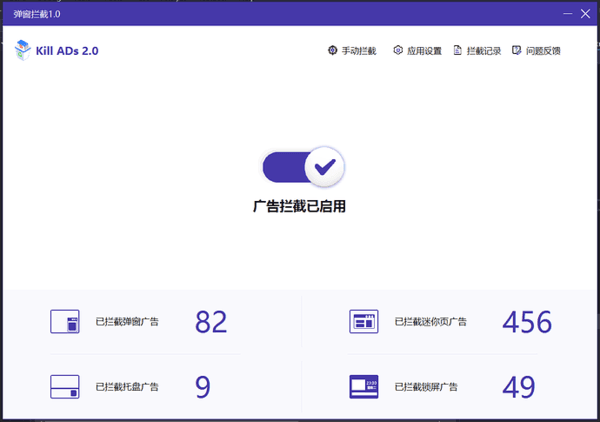This screenshot has width=600, height=422.
Task: Click the document icon for 拦截记录
Action: coord(458,51)
